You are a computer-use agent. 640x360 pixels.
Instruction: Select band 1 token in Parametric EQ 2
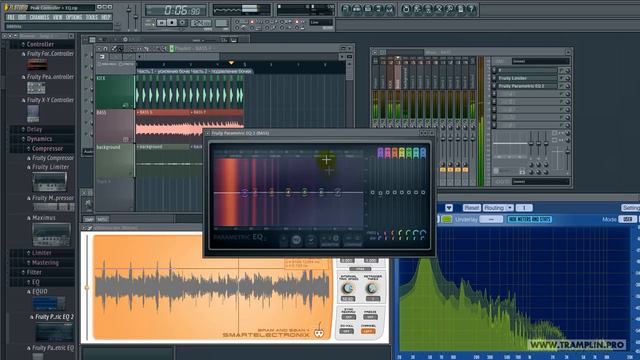[x=244, y=193]
